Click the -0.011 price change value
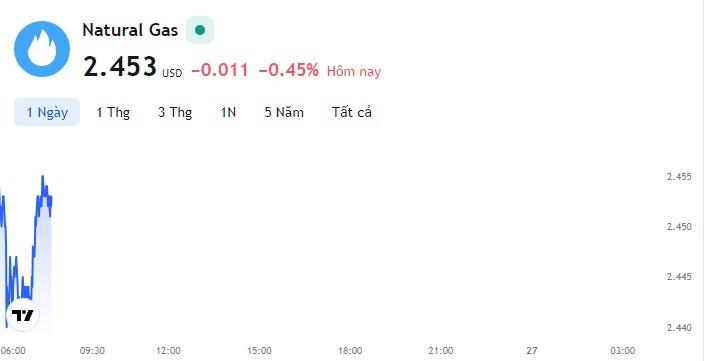The image size is (704, 361). coord(220,70)
